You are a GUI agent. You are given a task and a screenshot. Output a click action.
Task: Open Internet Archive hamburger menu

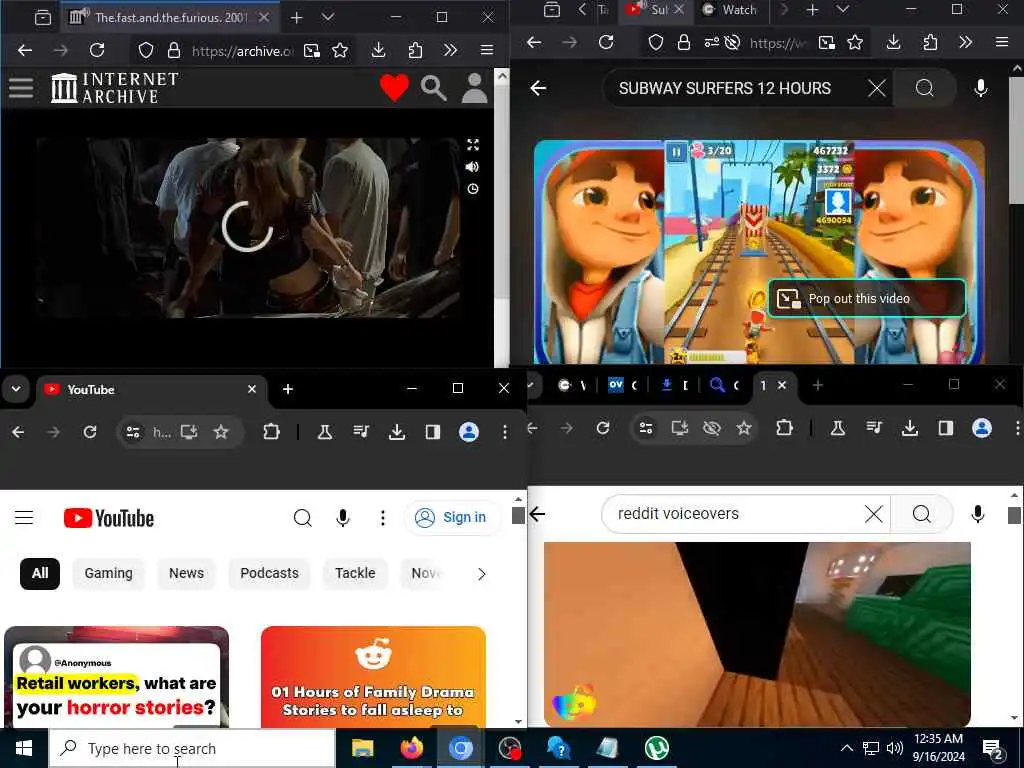click(x=21, y=88)
